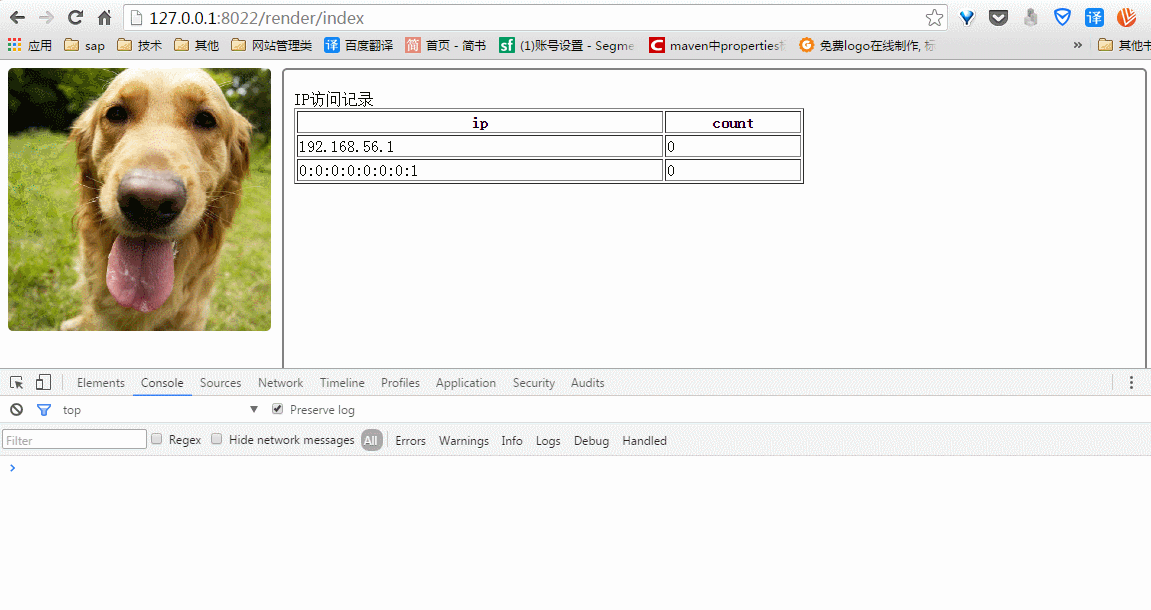Open the orange extension icon

coord(1127,18)
